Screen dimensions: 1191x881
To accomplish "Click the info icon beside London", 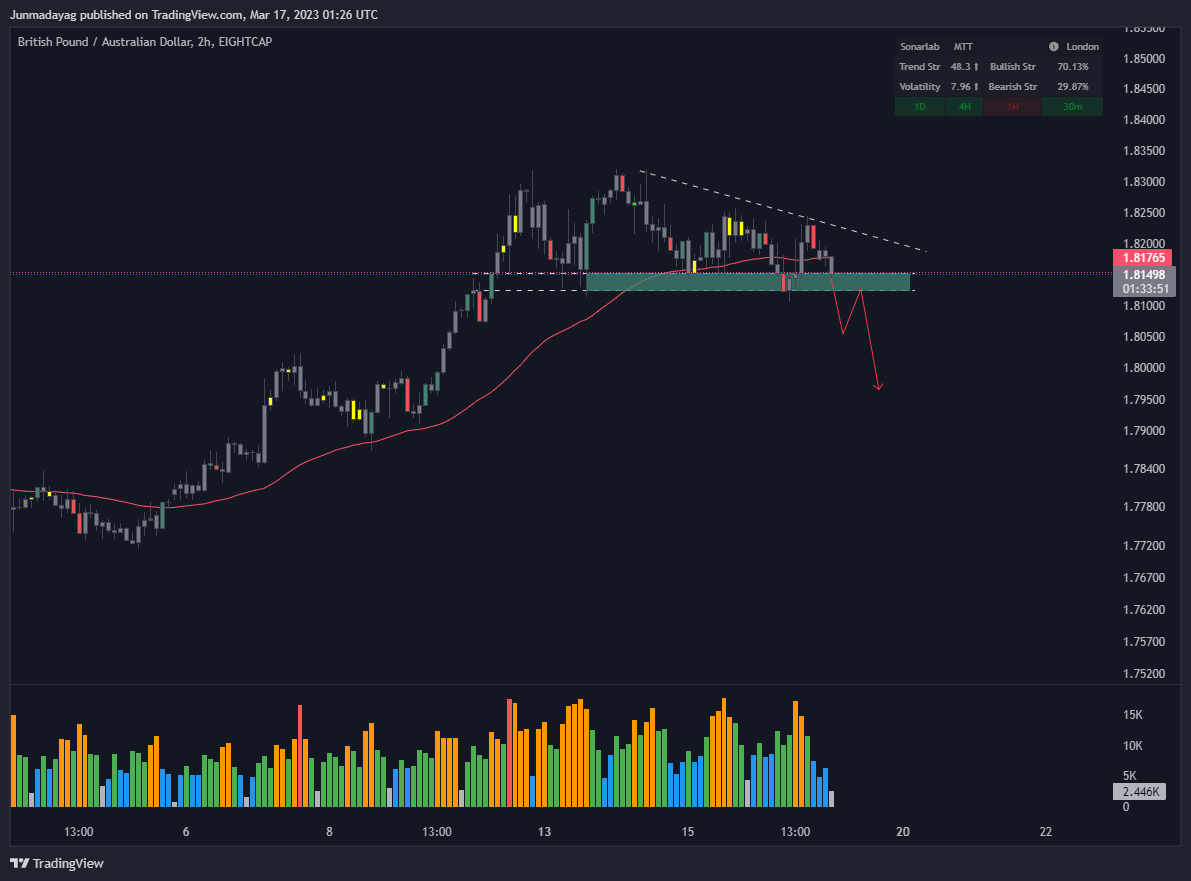I will (x=1054, y=46).
